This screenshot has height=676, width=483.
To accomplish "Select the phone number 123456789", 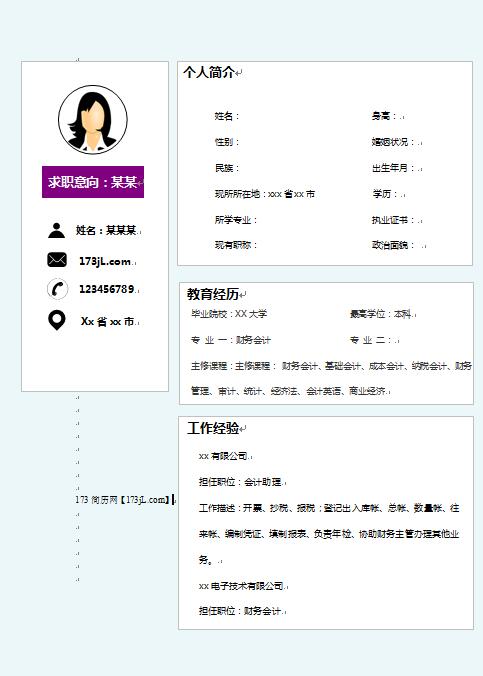I will click(107, 289).
